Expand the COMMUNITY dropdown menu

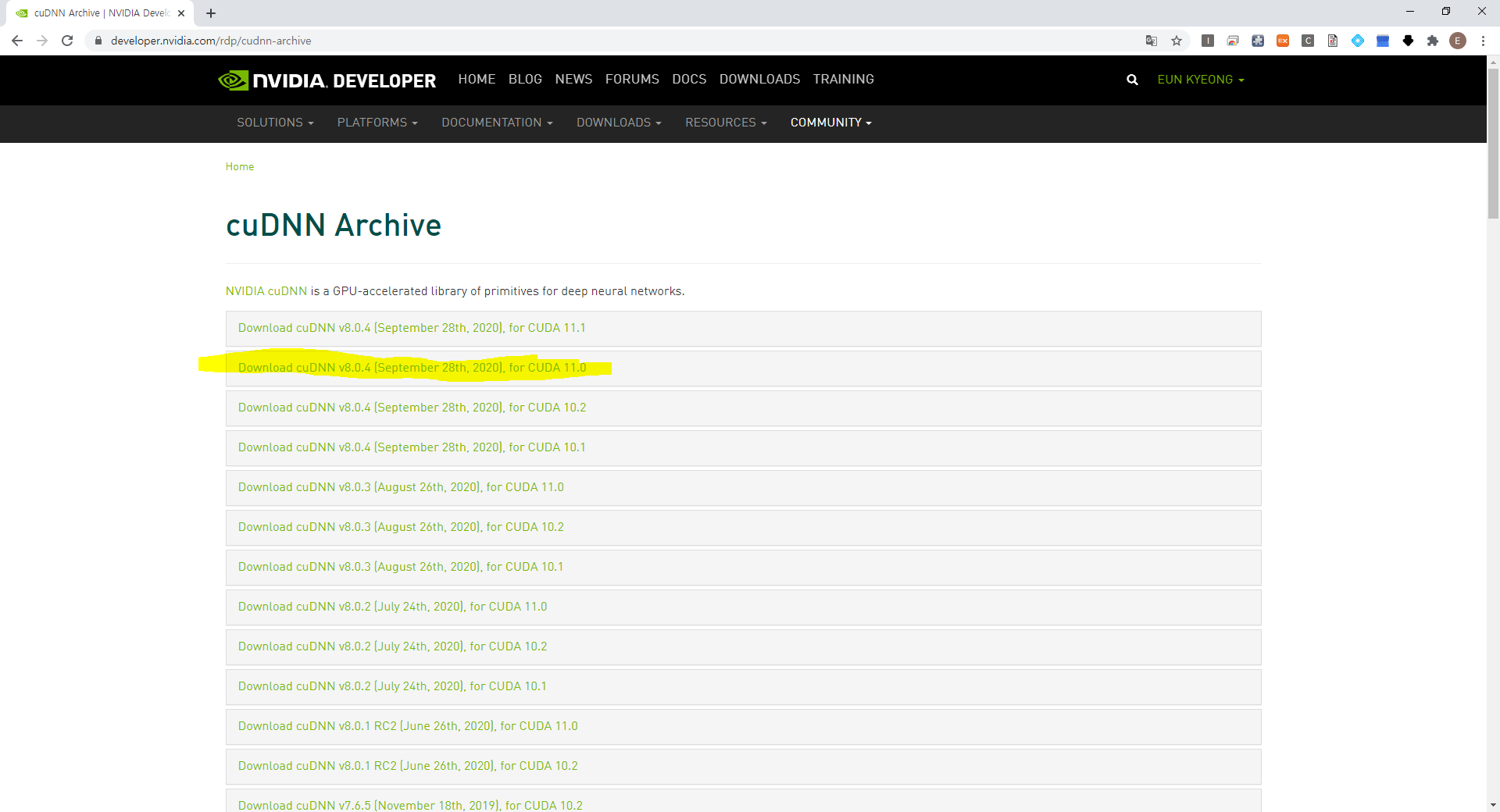830,123
